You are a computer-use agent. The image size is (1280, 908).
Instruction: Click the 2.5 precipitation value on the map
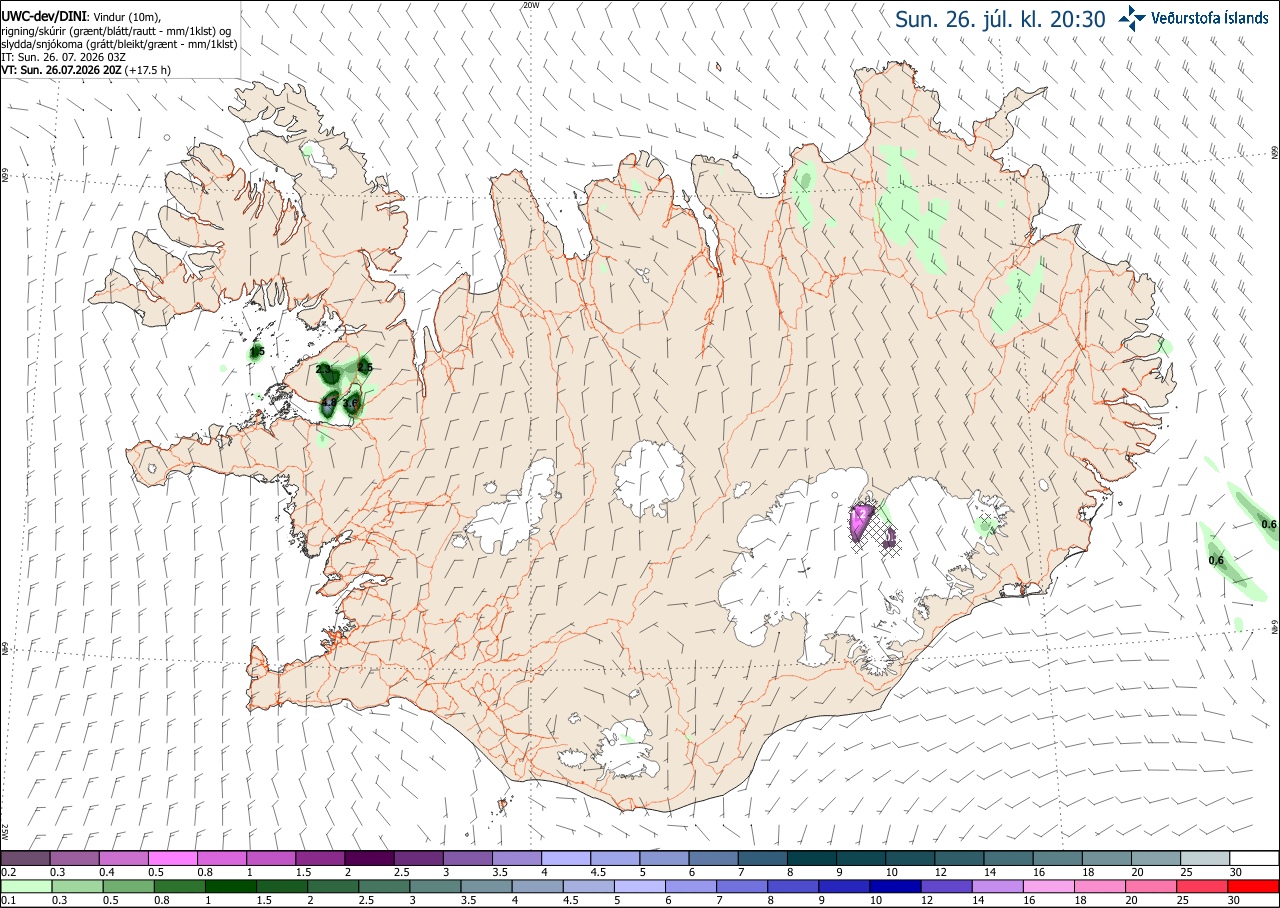click(x=365, y=368)
